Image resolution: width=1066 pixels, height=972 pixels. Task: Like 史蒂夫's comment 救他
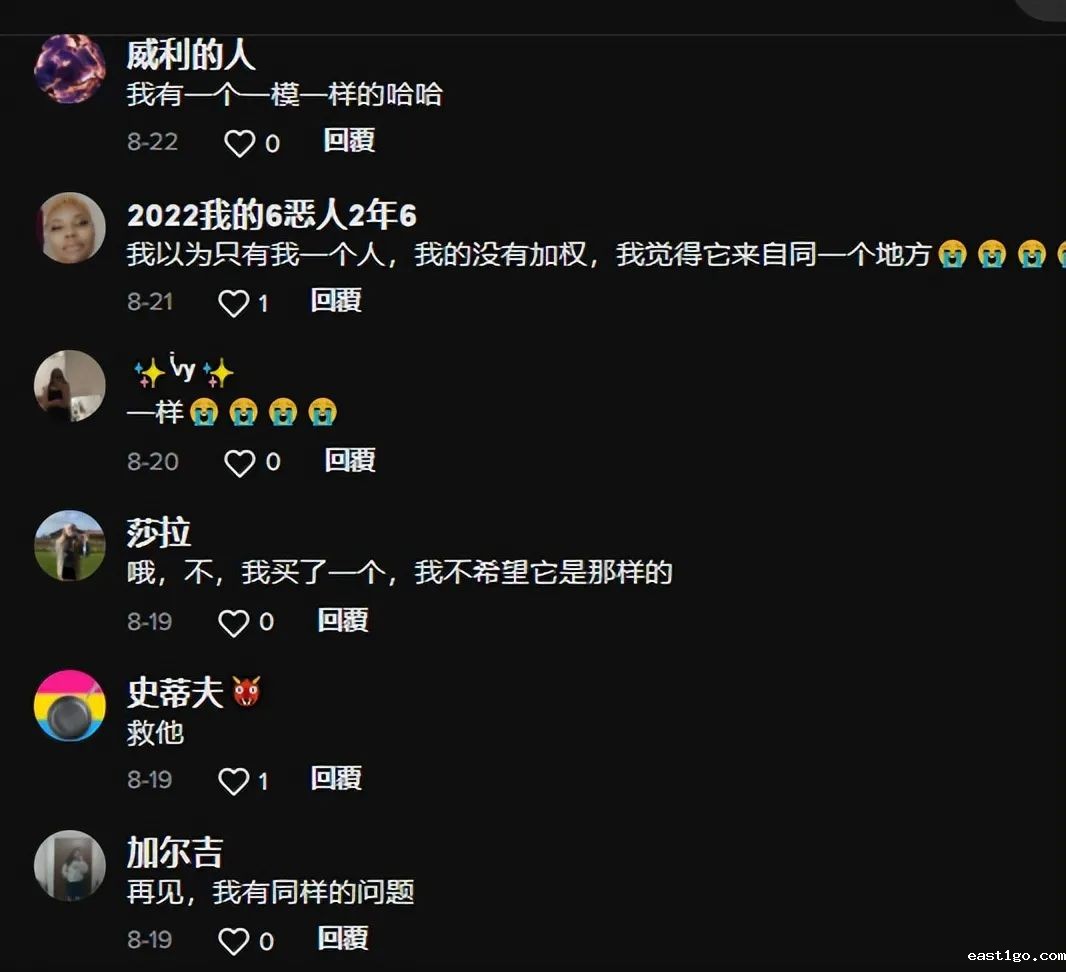[x=233, y=781]
